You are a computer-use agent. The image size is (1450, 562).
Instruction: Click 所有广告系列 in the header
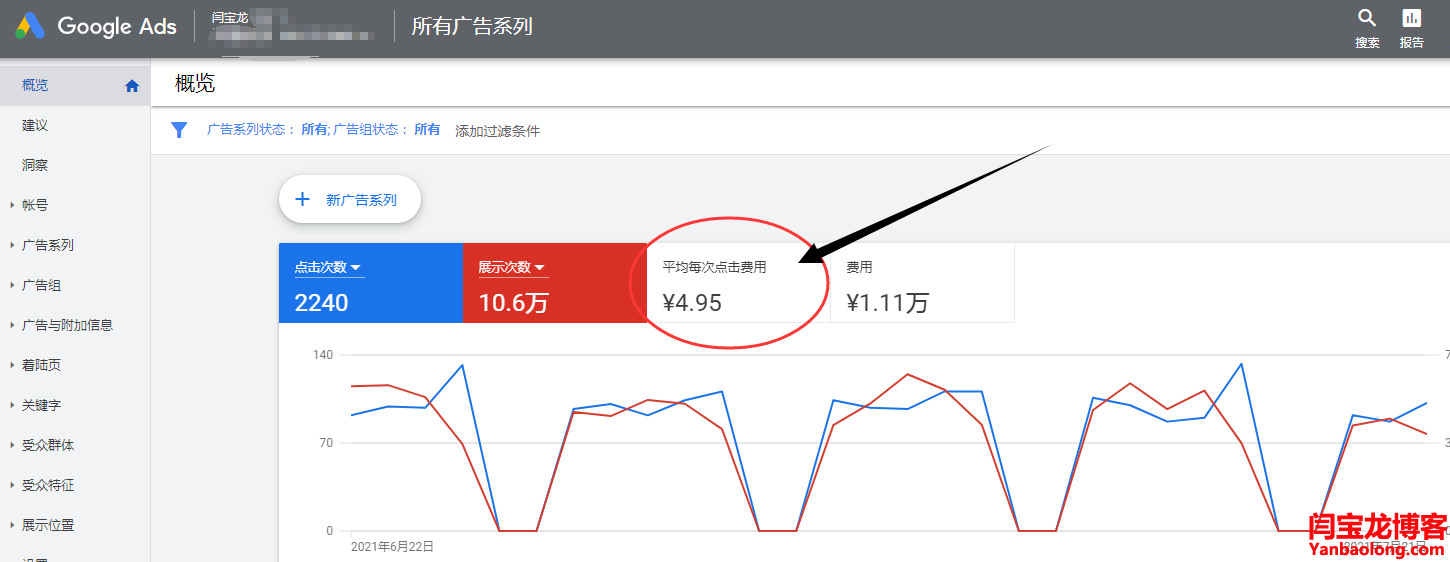(472, 26)
